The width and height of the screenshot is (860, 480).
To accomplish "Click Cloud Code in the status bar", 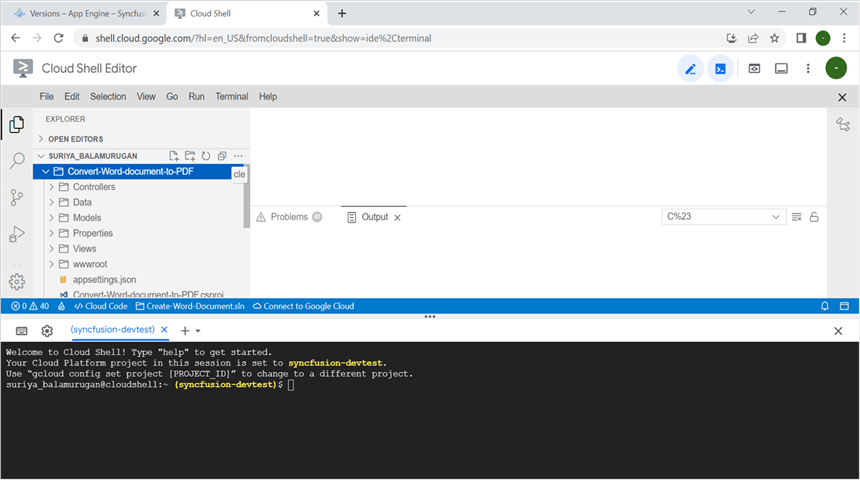I will tap(100, 306).
